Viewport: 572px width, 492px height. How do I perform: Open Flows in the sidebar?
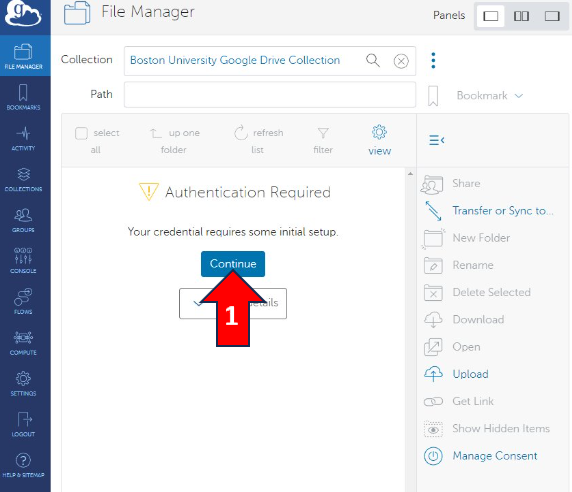pyautogui.click(x=23, y=302)
